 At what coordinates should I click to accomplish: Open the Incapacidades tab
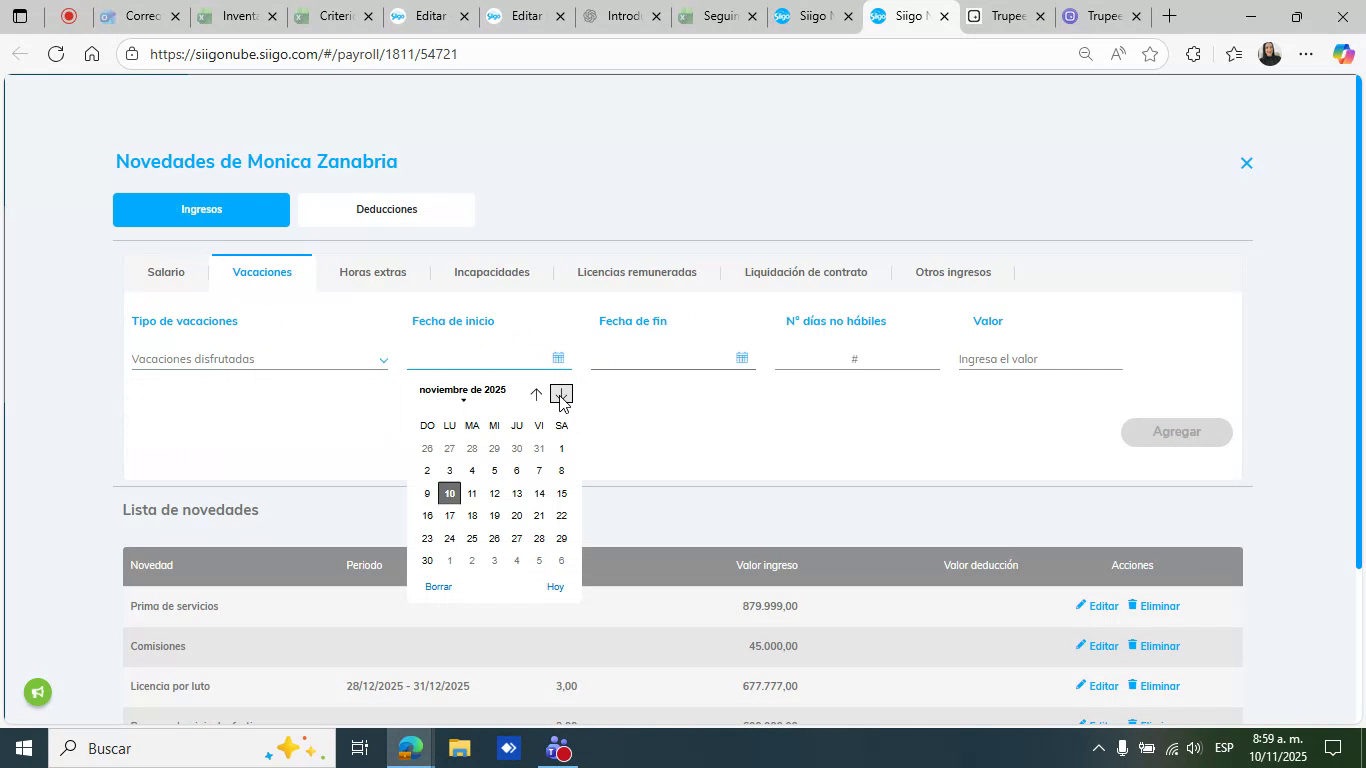point(492,272)
